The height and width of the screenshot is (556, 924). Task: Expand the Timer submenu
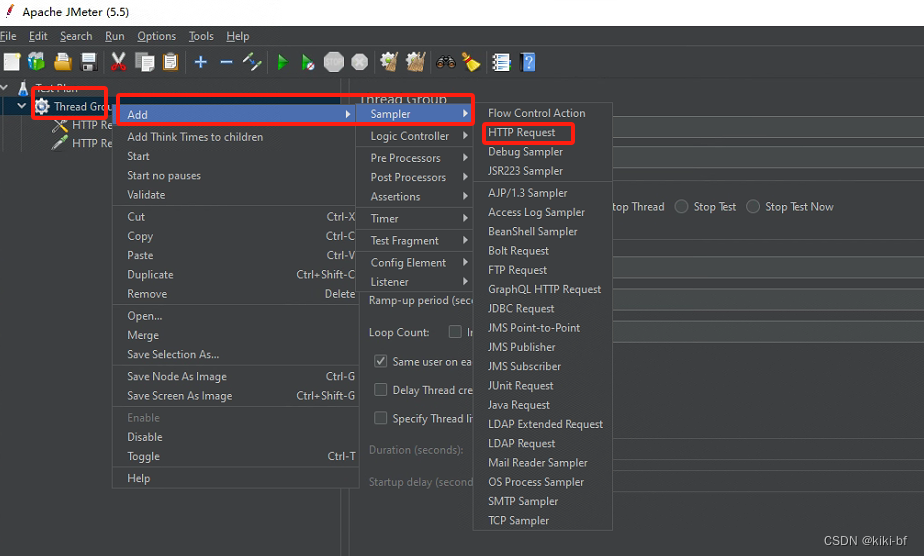tap(415, 219)
